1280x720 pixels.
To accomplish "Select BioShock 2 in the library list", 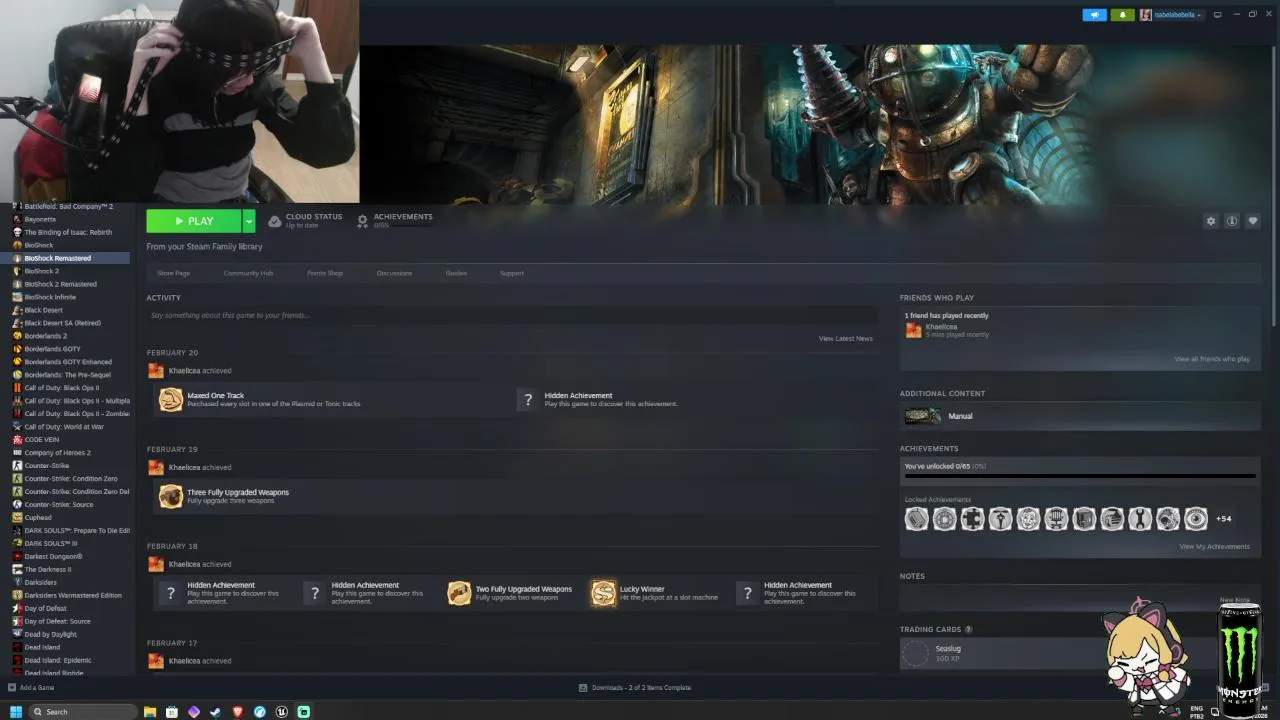I will pos(42,271).
